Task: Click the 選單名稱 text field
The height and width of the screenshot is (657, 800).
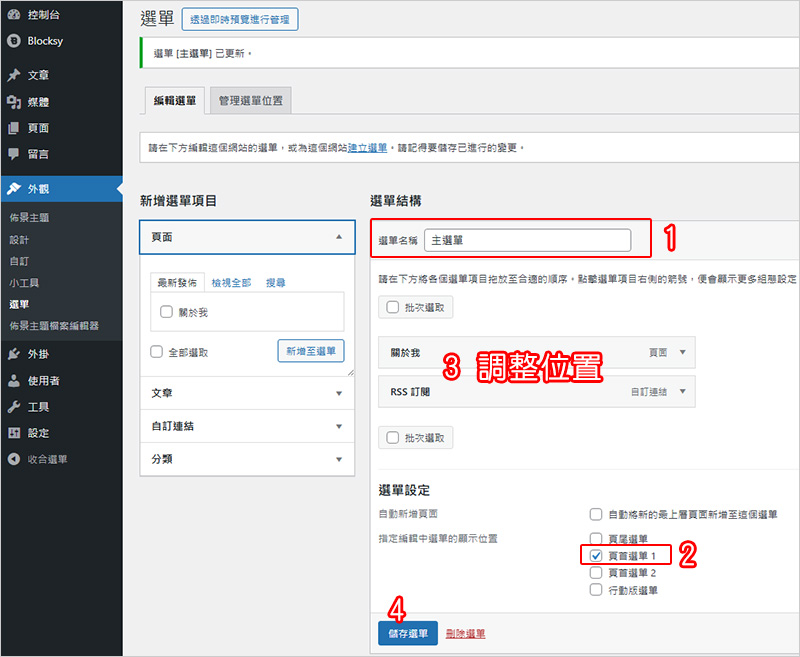Action: (527, 240)
